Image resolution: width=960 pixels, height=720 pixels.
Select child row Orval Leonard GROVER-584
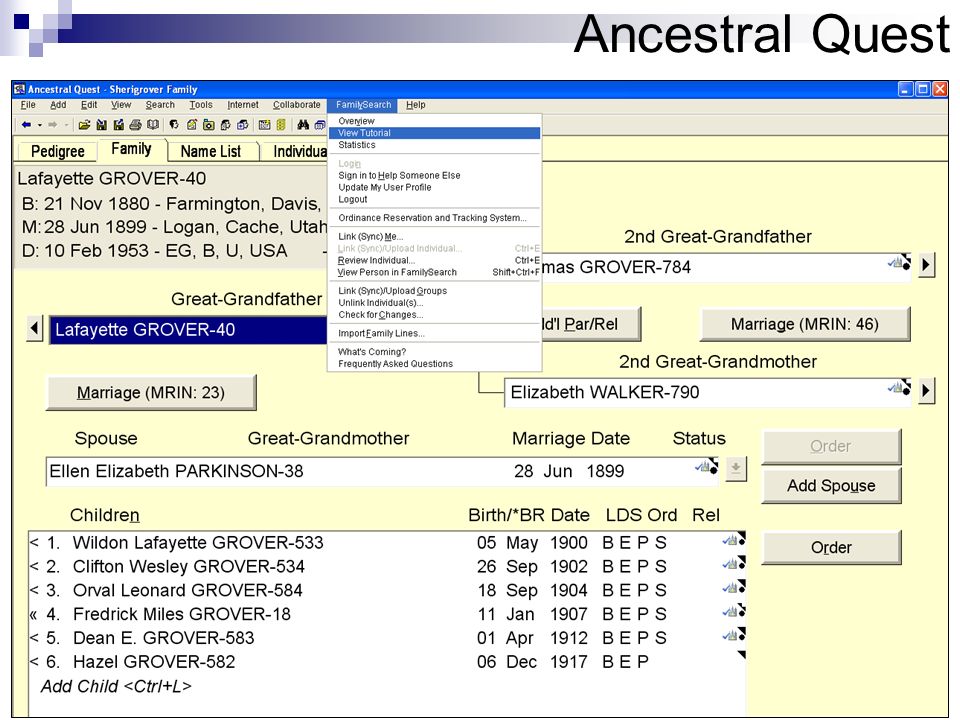[x=387, y=590]
